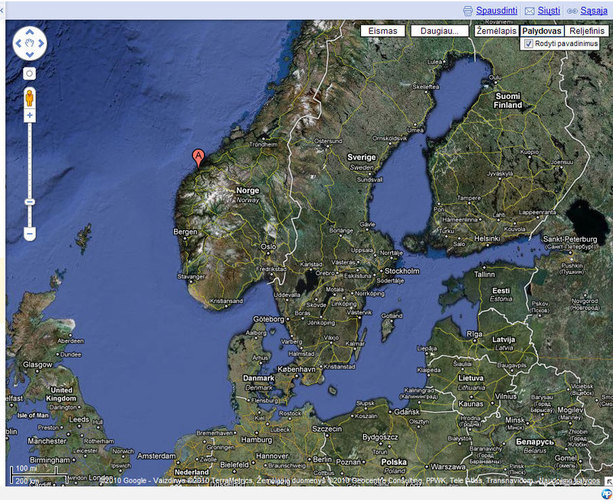
Task: Uncheck the Rodyti pavadinimus checkbox
Action: 528,44
